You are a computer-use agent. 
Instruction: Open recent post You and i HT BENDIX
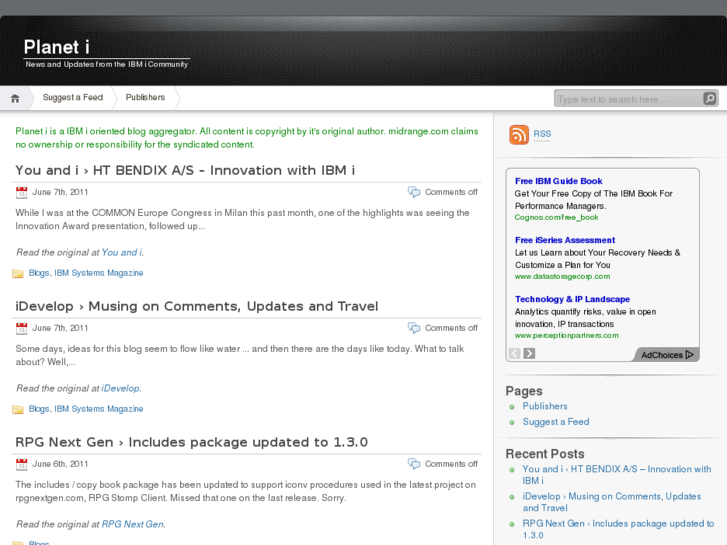(617, 474)
